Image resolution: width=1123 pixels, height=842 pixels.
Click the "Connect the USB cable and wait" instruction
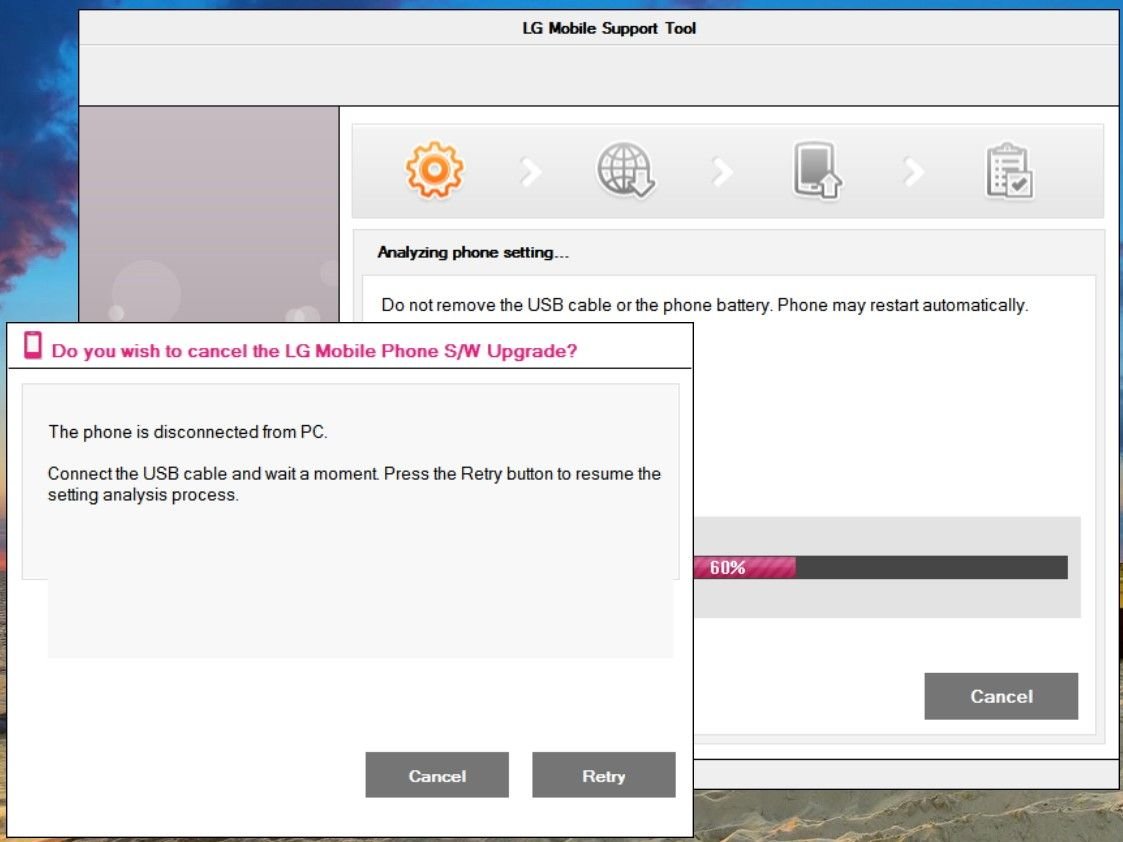point(354,484)
